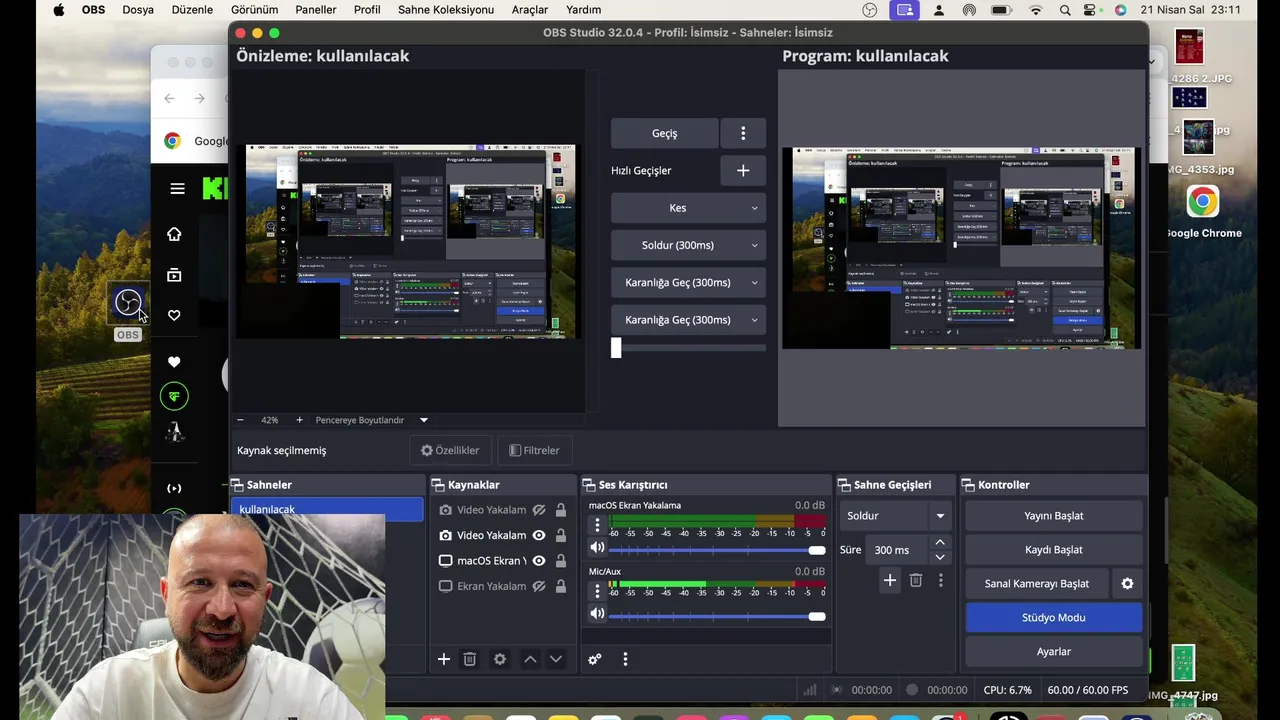Image resolution: width=1280 pixels, height=720 pixels.
Task: Move selected source down
Action: (x=556, y=659)
